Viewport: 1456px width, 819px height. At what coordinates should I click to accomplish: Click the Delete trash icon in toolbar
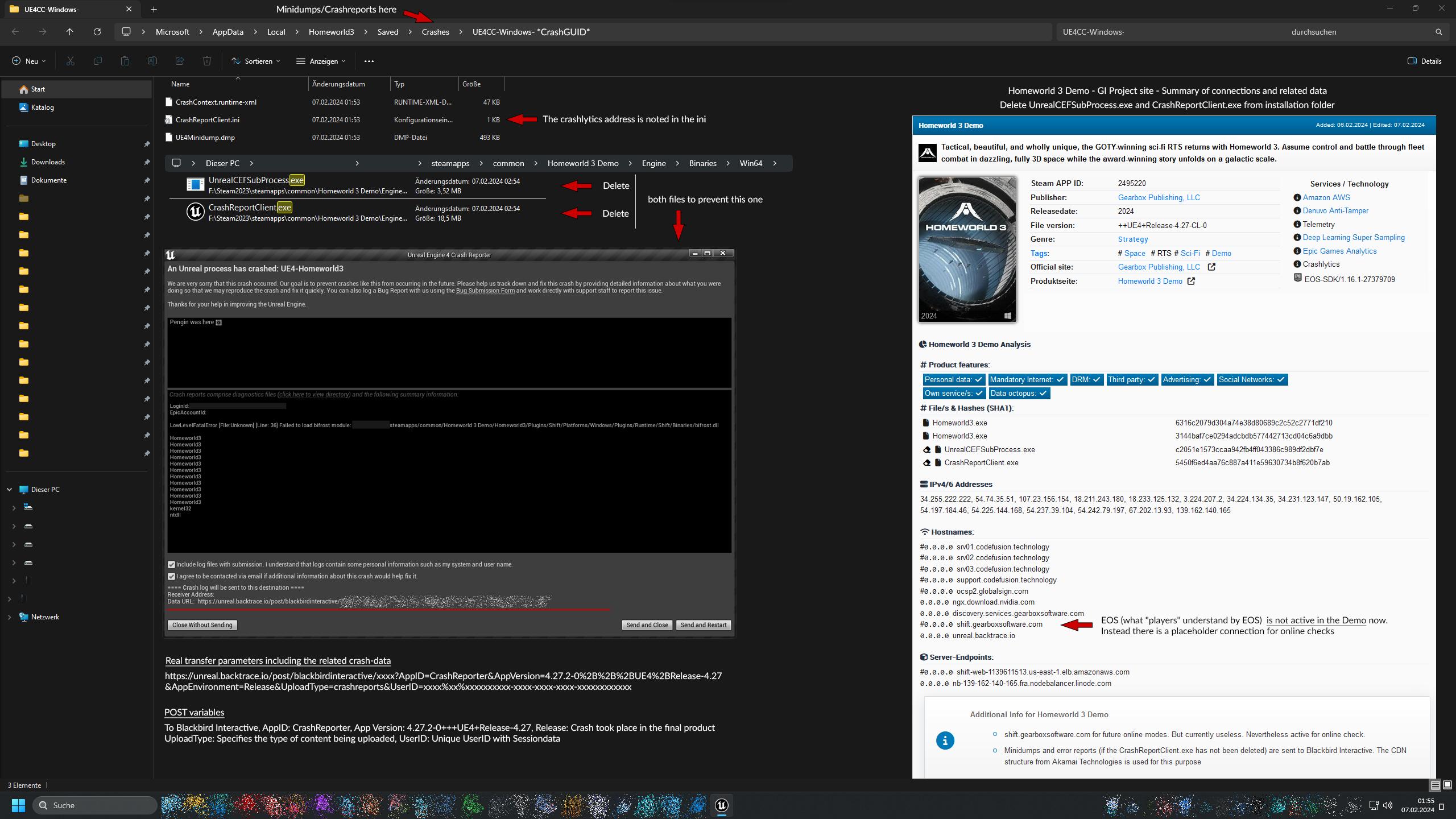[207, 61]
